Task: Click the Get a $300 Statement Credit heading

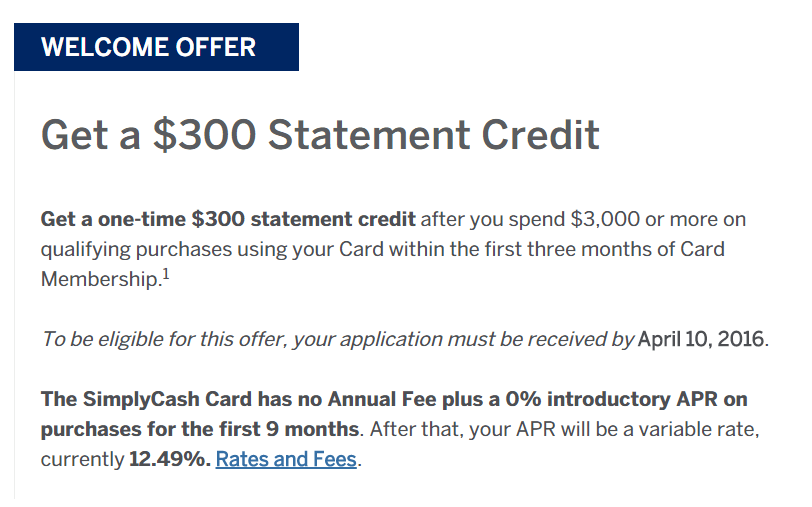Action: 320,135
